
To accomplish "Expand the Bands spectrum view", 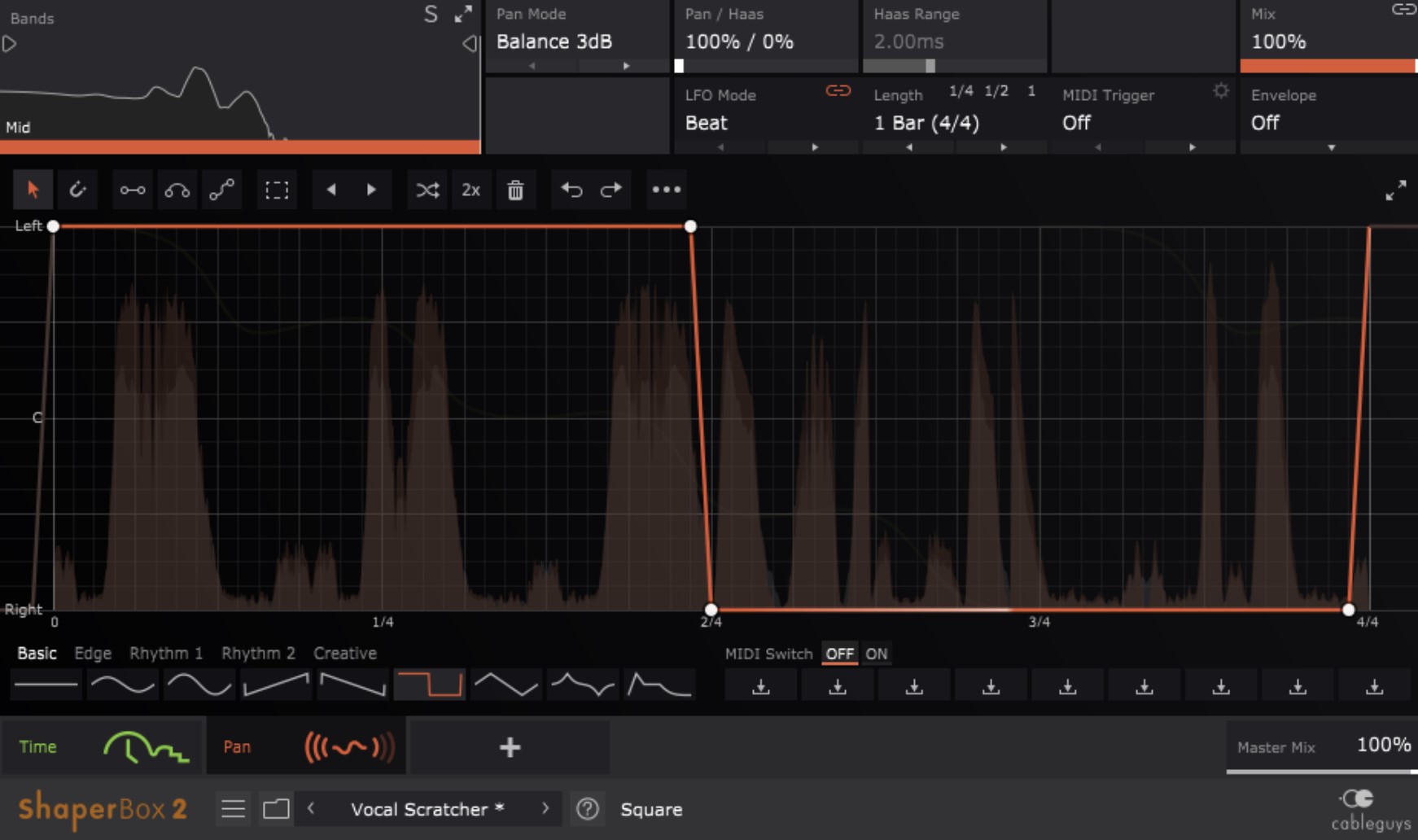I will pyautogui.click(x=463, y=14).
